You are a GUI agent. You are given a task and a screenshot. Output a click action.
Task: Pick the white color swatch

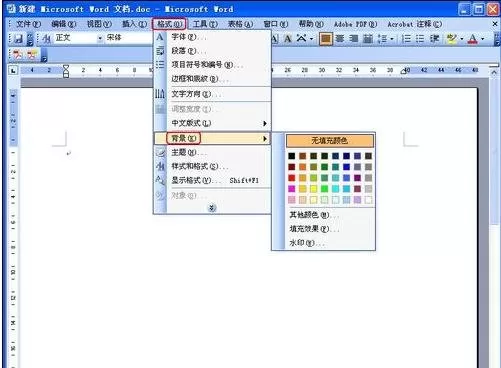click(x=368, y=200)
